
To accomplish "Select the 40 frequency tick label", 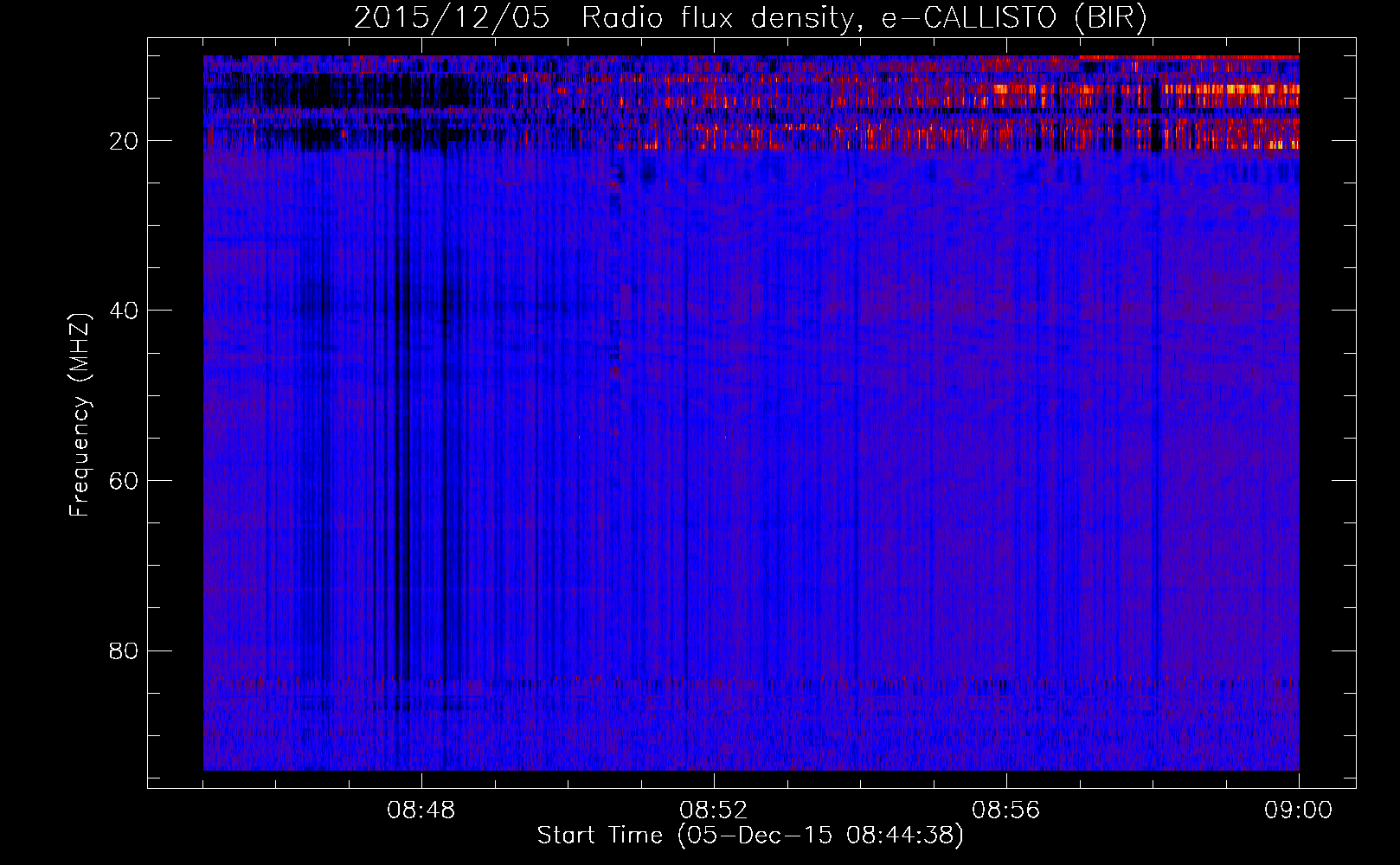I will [x=125, y=311].
